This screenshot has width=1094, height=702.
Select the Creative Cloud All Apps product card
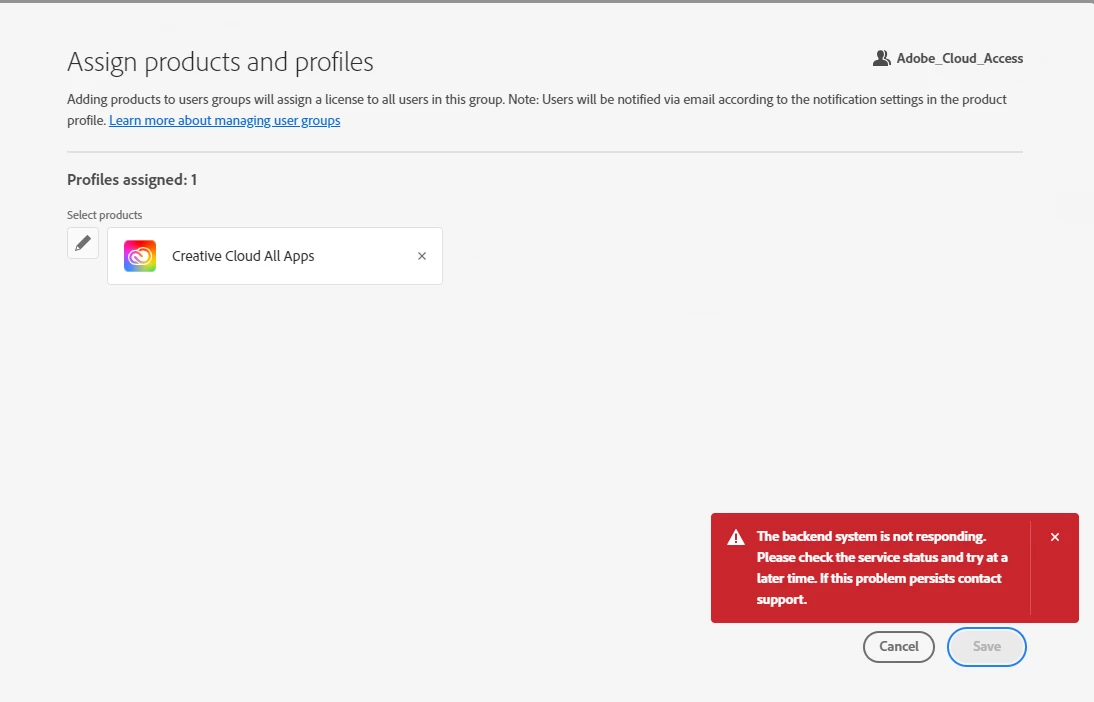275,256
